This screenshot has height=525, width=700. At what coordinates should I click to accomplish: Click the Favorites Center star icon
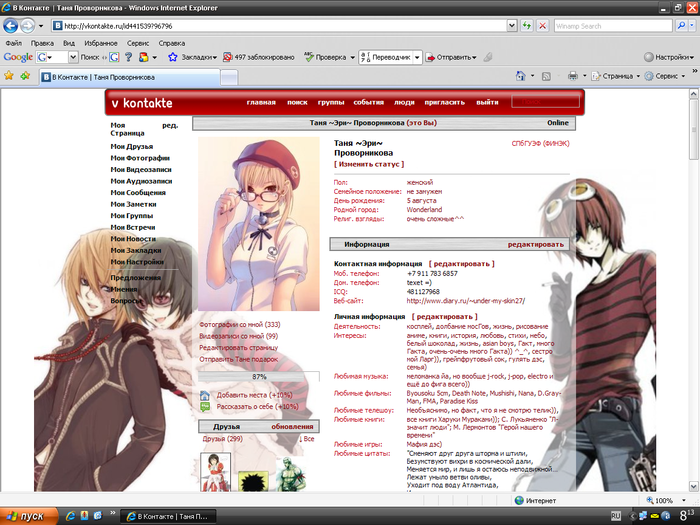click(8, 76)
